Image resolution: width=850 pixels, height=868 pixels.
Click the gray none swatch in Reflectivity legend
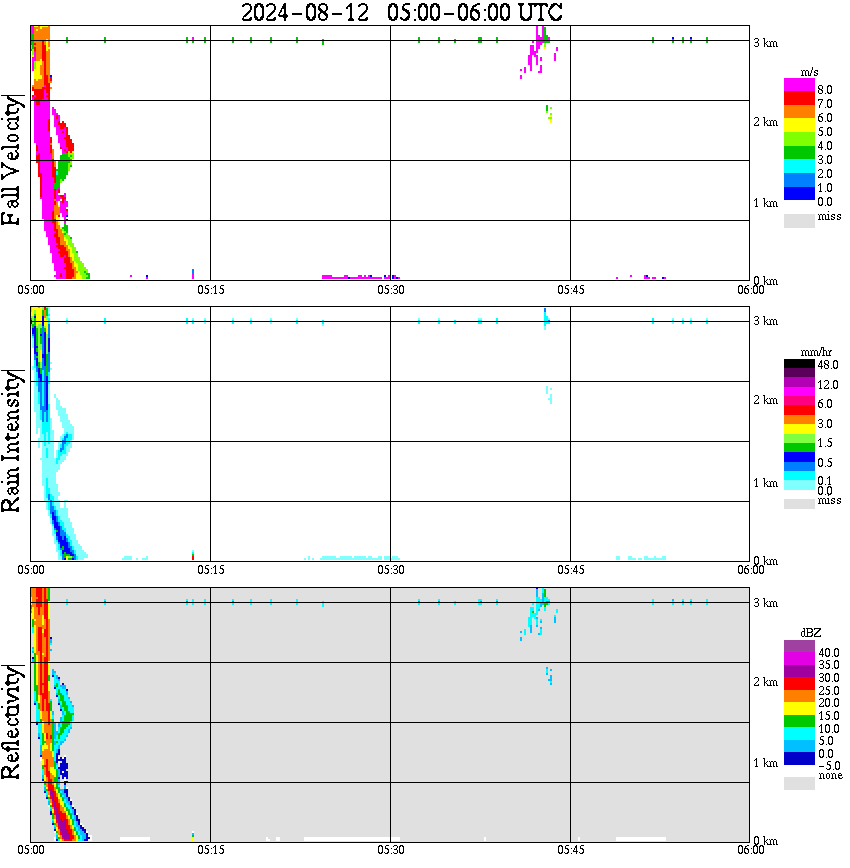click(799, 783)
